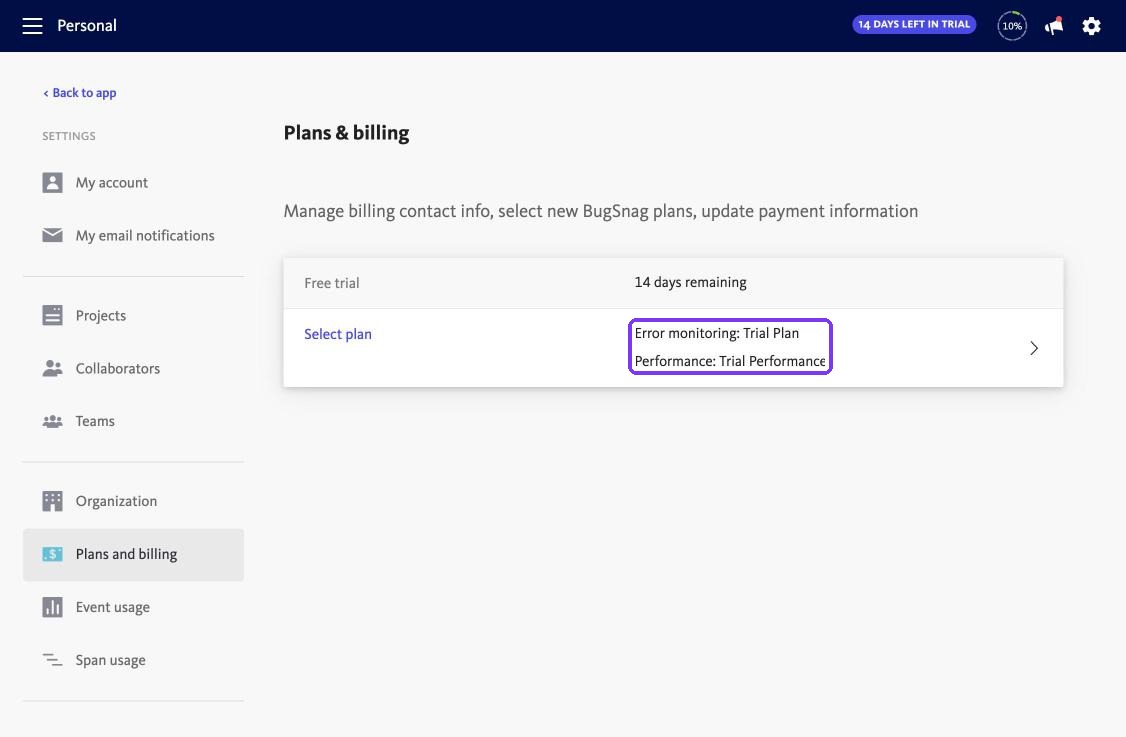Viewport: 1126px width, 737px height.
Task: Expand plan row with right chevron
Action: tap(1034, 348)
